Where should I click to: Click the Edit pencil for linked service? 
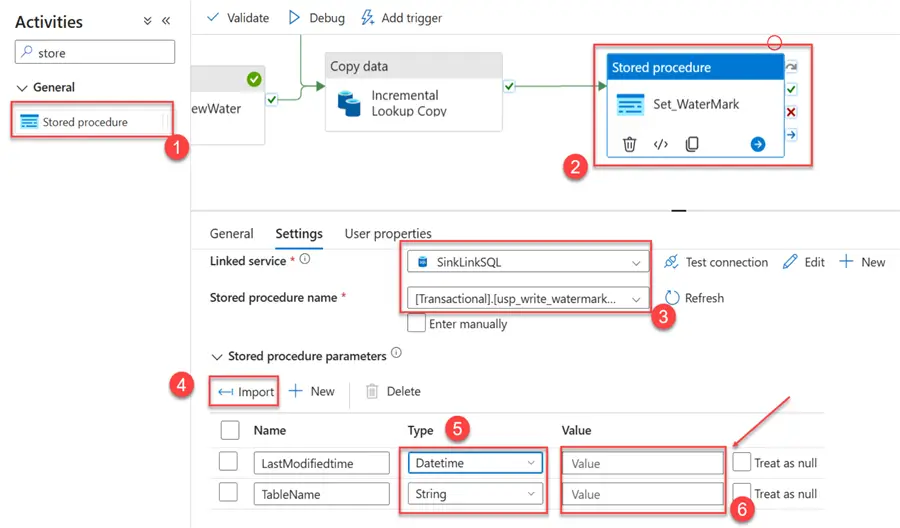click(x=790, y=262)
